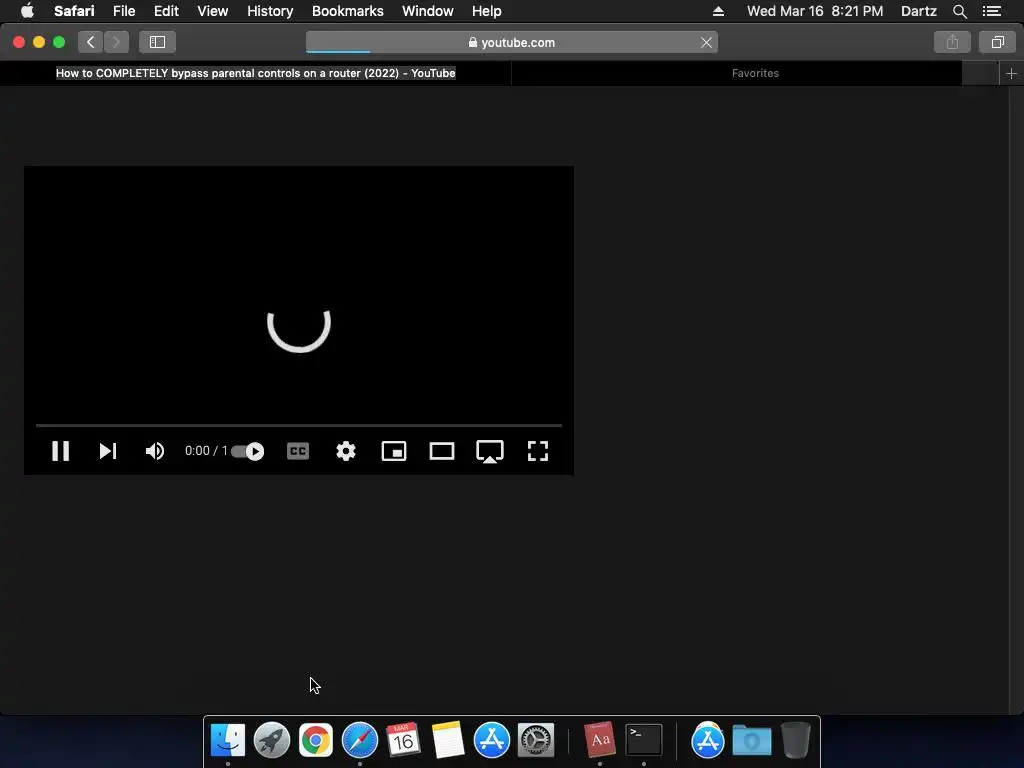Viewport: 1024px width, 768px height.
Task: Click the Dartz user name
Action: click(918, 11)
